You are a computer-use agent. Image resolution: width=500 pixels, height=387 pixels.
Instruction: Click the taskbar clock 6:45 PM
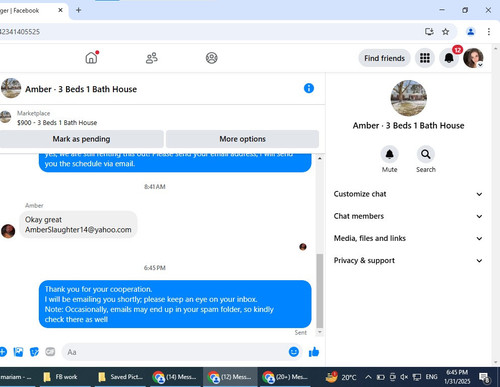[x=457, y=377]
